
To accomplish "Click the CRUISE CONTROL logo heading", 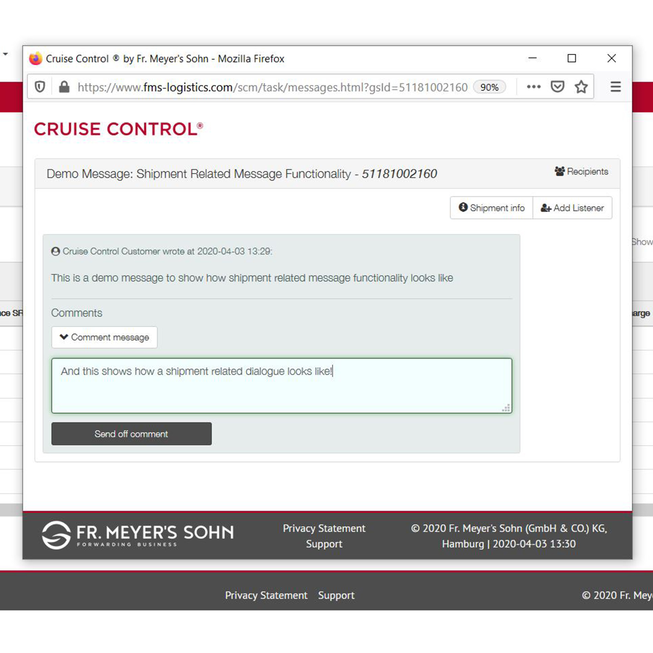I will [x=118, y=129].
